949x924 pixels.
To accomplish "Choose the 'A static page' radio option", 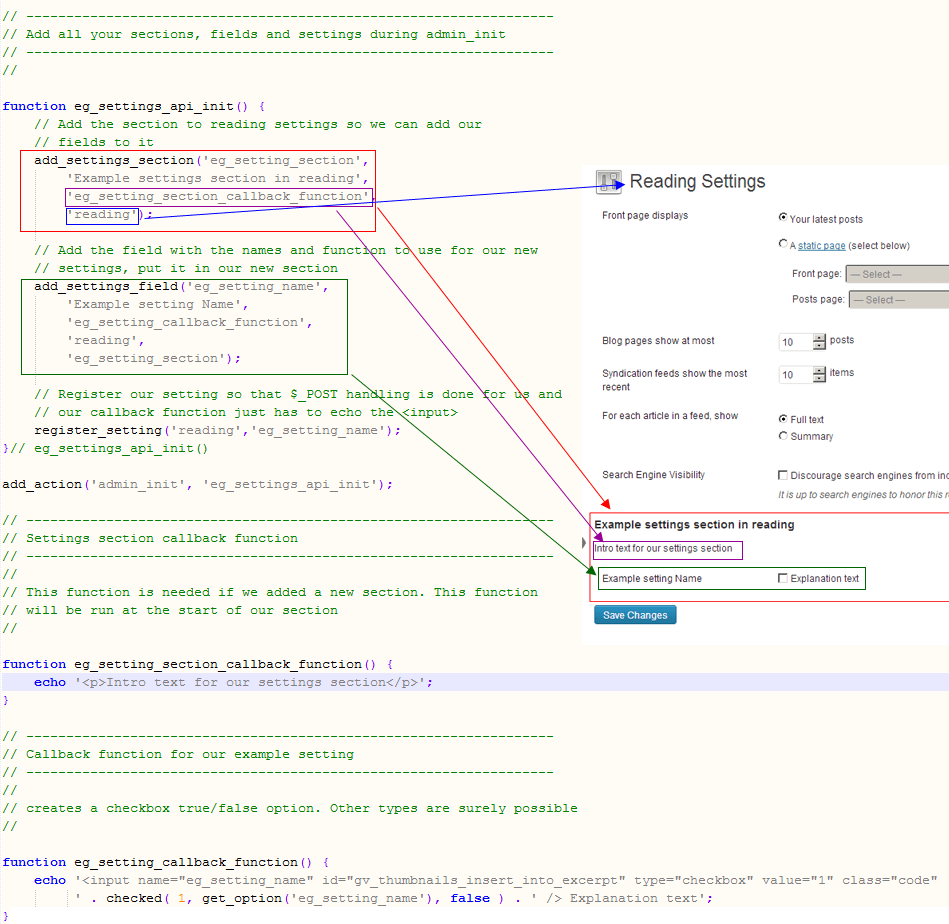I will click(x=782, y=244).
